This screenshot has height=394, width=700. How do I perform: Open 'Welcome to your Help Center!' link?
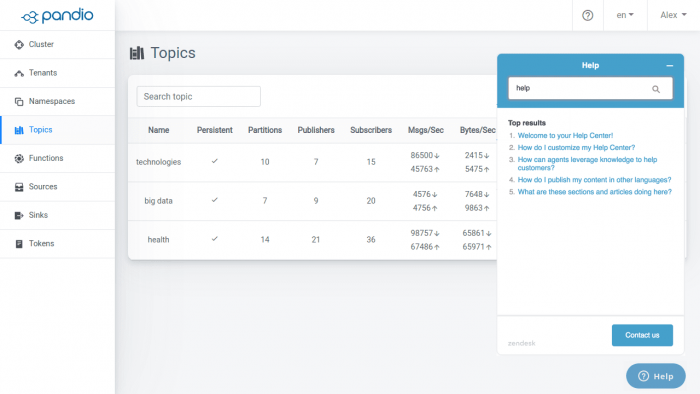pyautogui.click(x=565, y=136)
